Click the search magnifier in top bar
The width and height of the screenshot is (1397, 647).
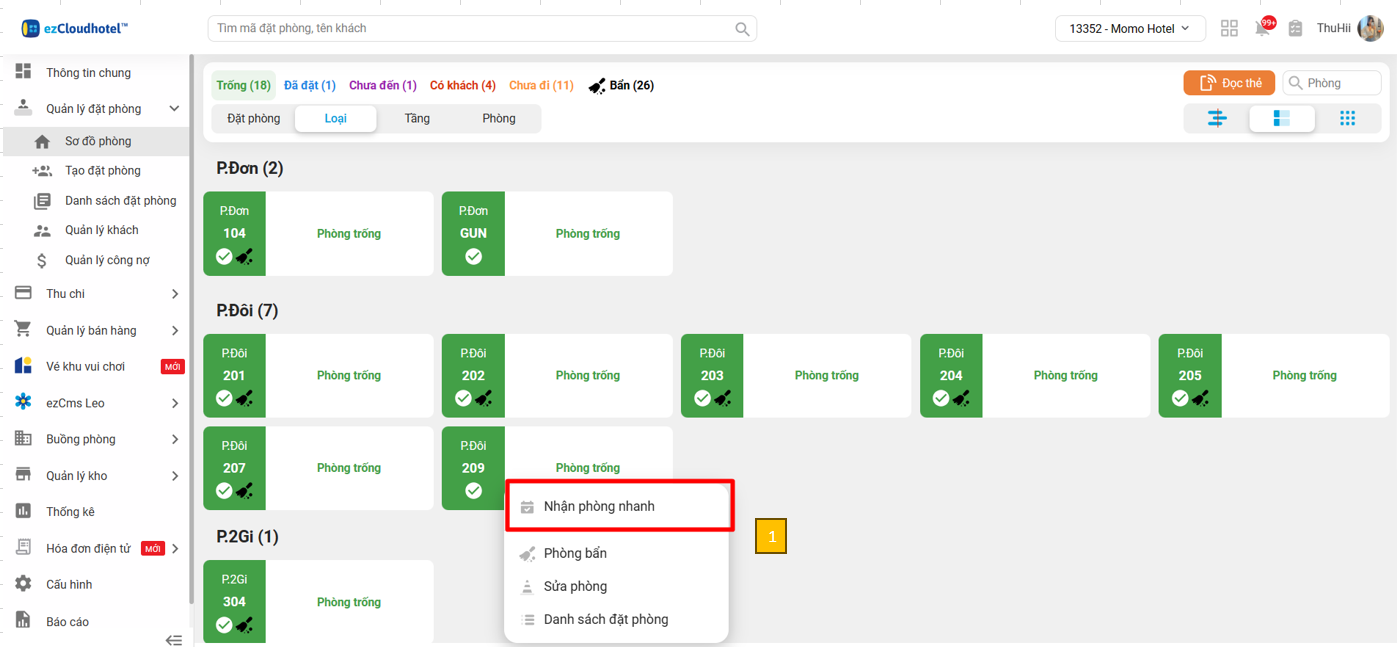point(742,29)
